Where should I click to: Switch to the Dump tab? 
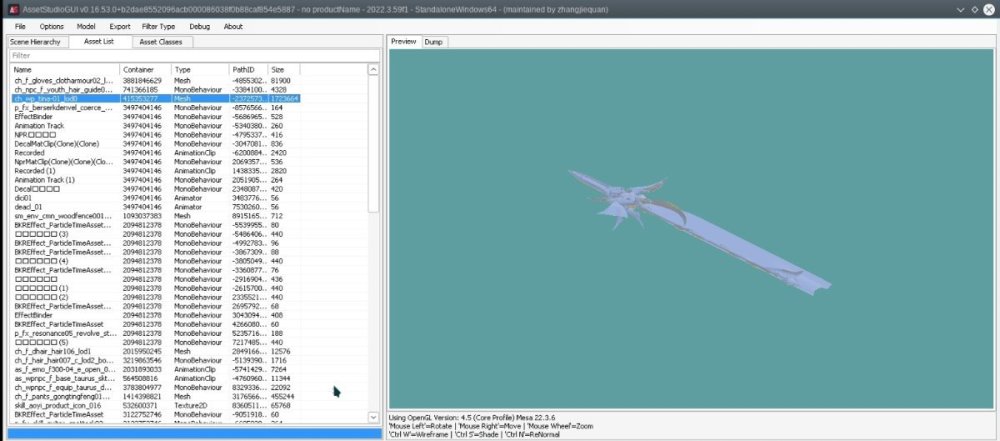point(434,42)
